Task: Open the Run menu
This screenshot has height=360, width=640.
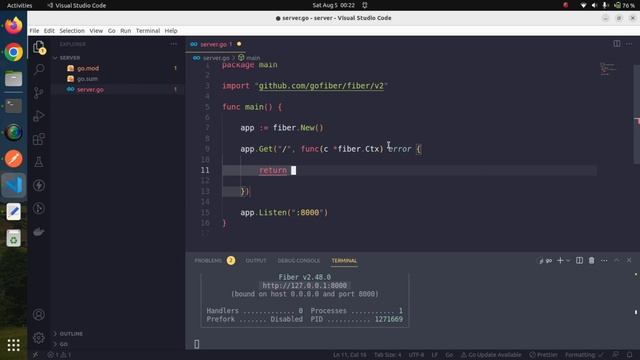Action: (x=126, y=31)
